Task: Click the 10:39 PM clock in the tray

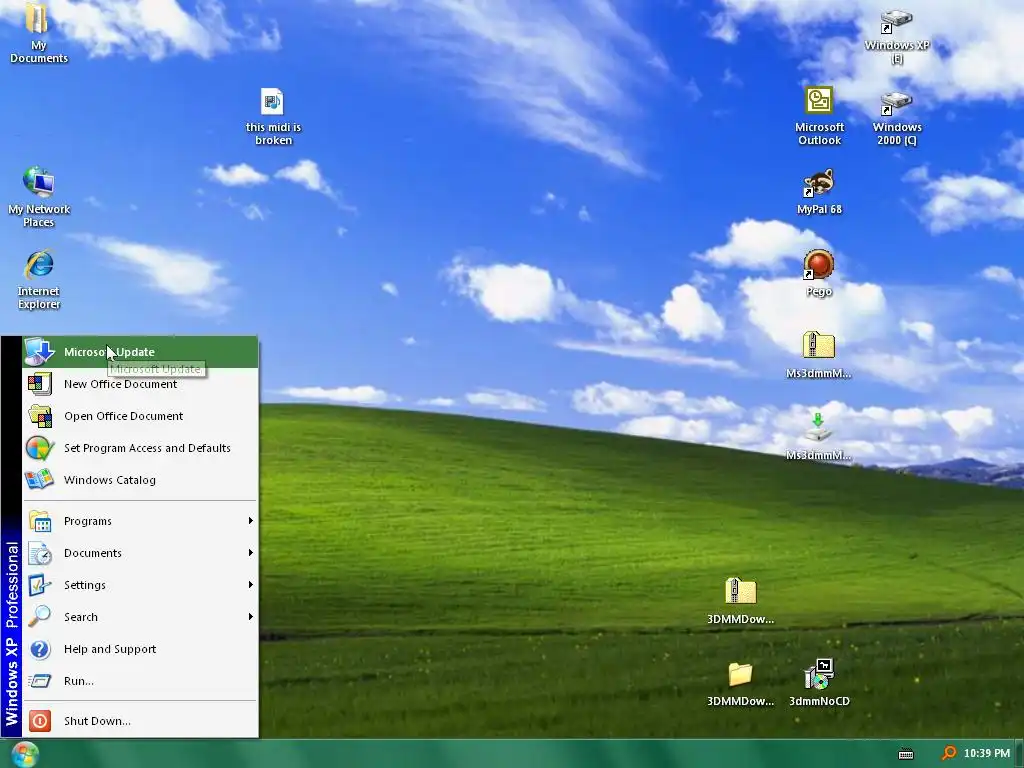Action: (986, 754)
